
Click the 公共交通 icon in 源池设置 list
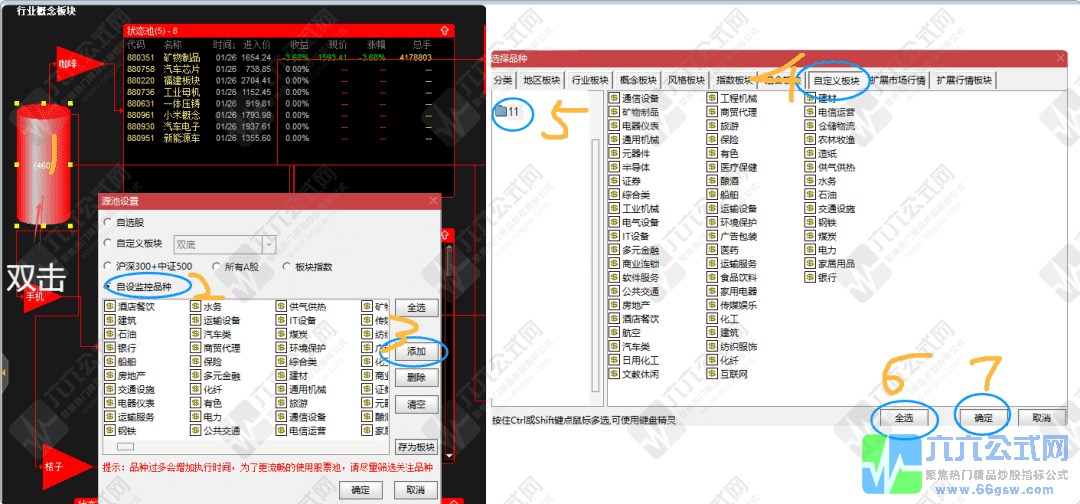coord(195,430)
